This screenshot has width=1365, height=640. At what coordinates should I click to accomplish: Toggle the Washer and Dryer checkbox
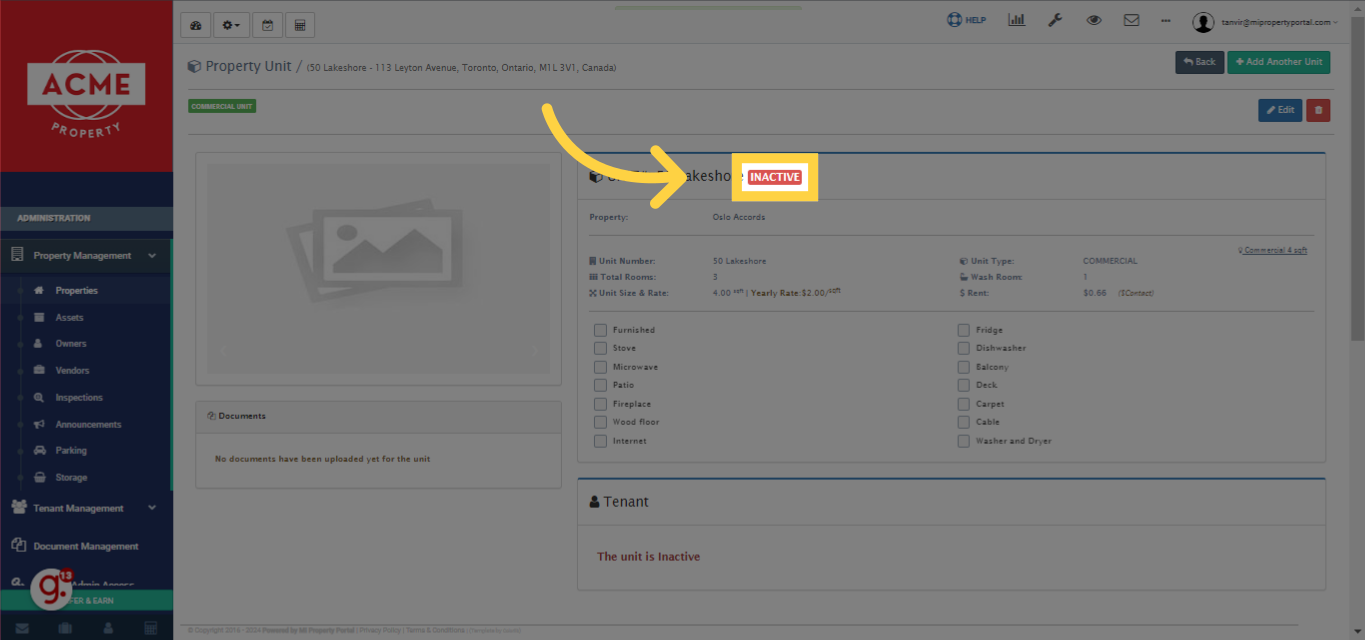[963, 440]
